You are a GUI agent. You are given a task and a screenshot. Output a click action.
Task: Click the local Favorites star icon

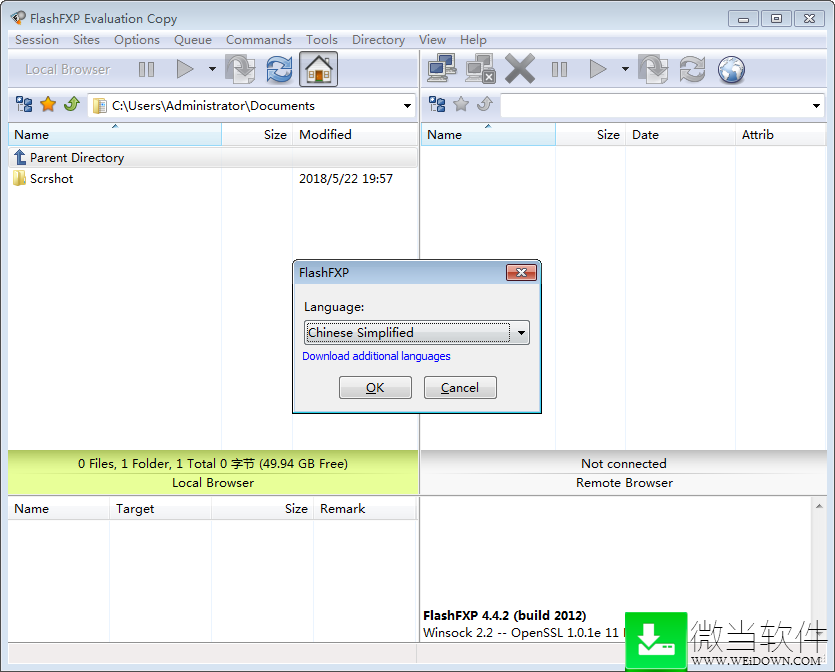pyautogui.click(x=48, y=104)
